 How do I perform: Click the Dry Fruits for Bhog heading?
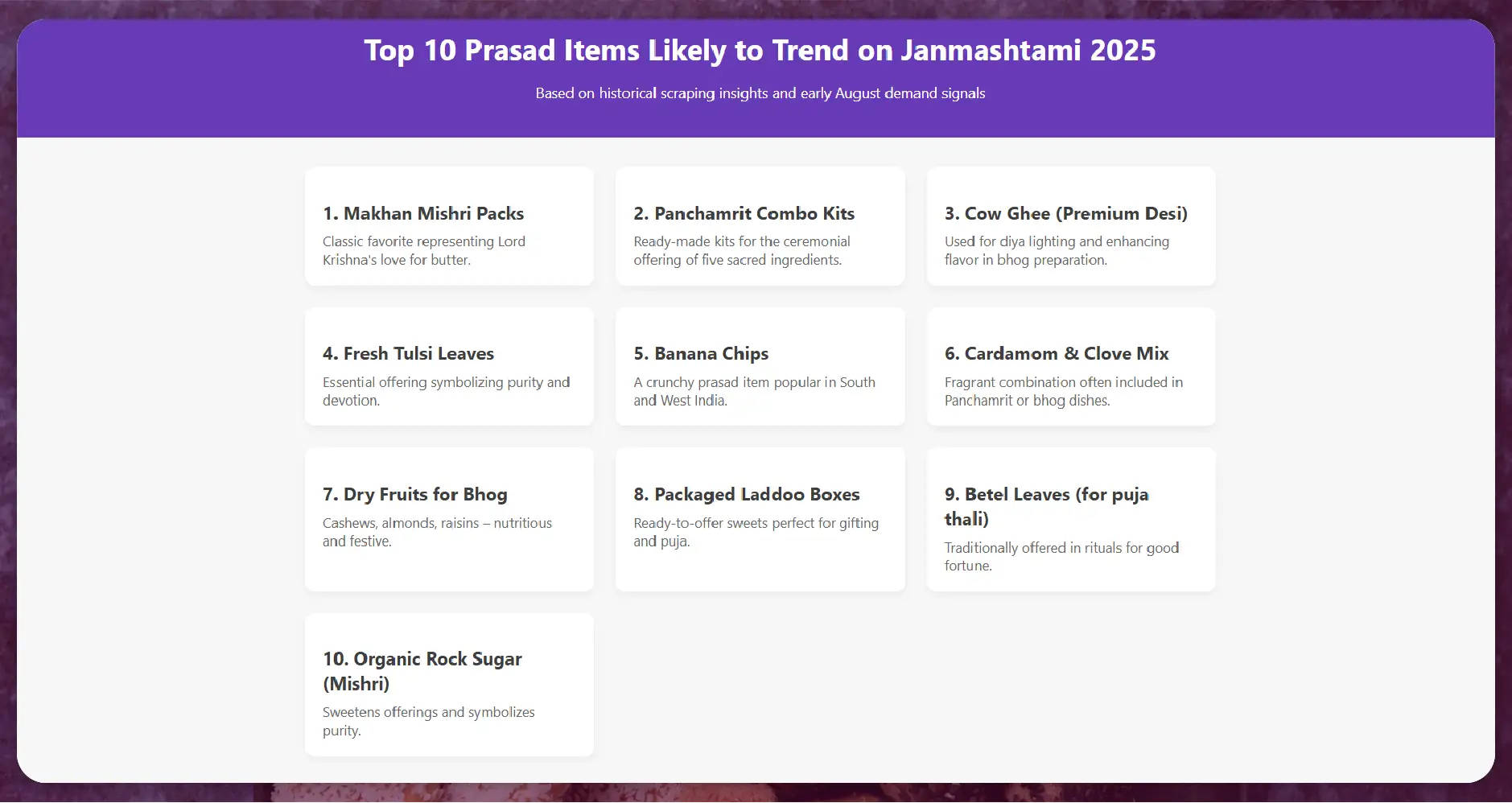[414, 494]
